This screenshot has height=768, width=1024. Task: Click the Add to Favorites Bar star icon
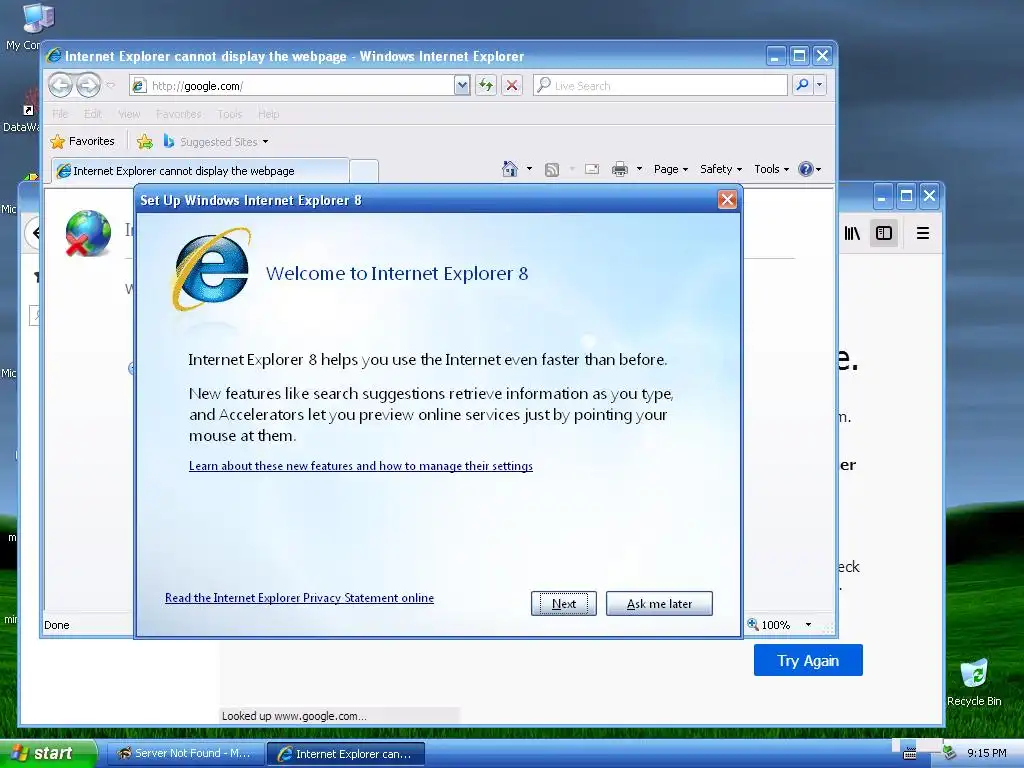click(x=145, y=141)
